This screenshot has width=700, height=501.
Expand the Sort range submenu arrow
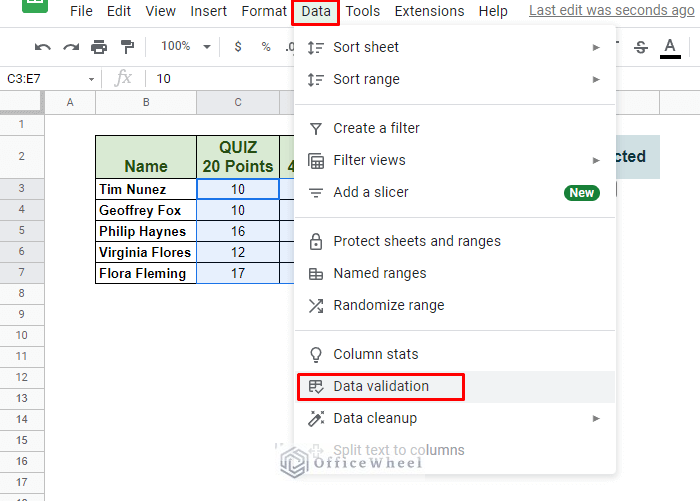coord(596,79)
